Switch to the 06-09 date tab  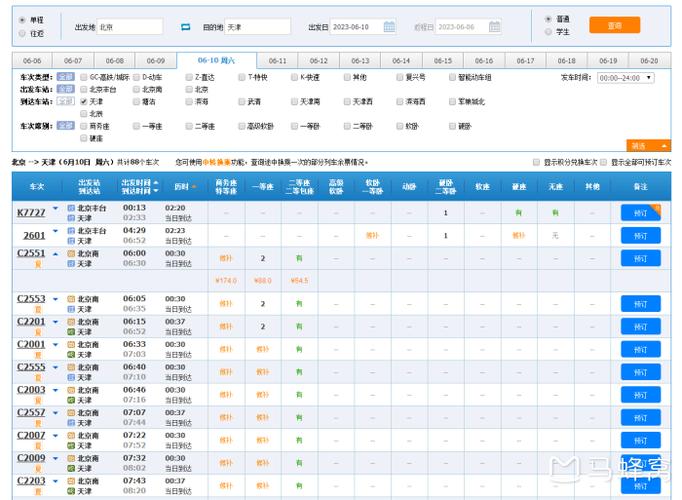click(155, 61)
